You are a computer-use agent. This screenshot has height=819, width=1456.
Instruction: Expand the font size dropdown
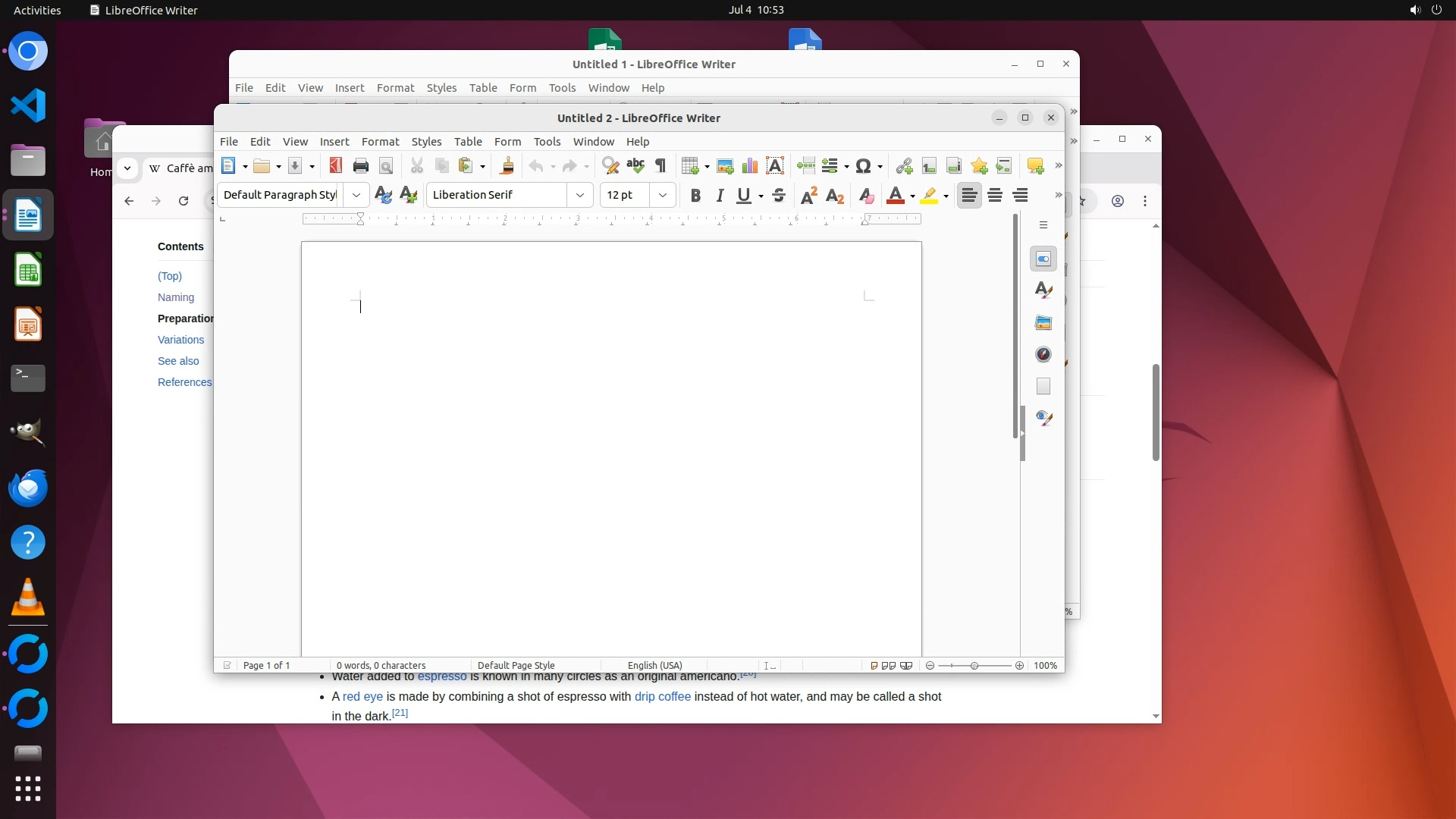(663, 195)
